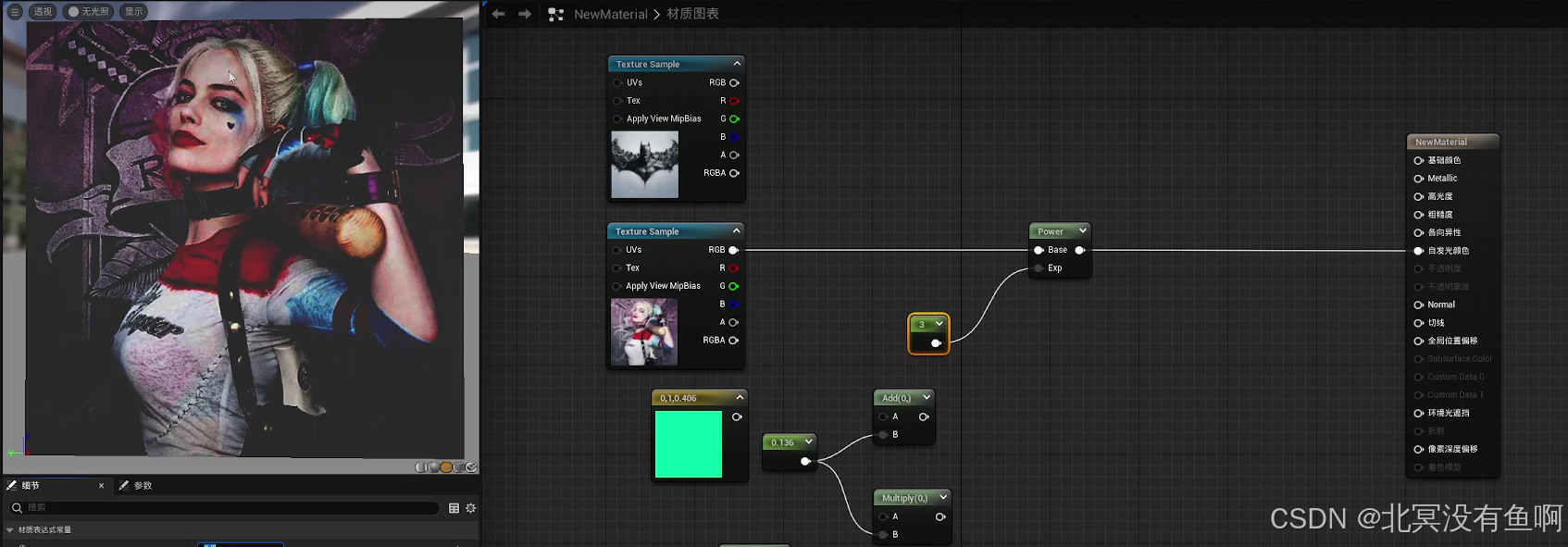This screenshot has width=1568, height=547.
Task: Click the 自发光颜色 emissive color pin
Action: [1418, 251]
